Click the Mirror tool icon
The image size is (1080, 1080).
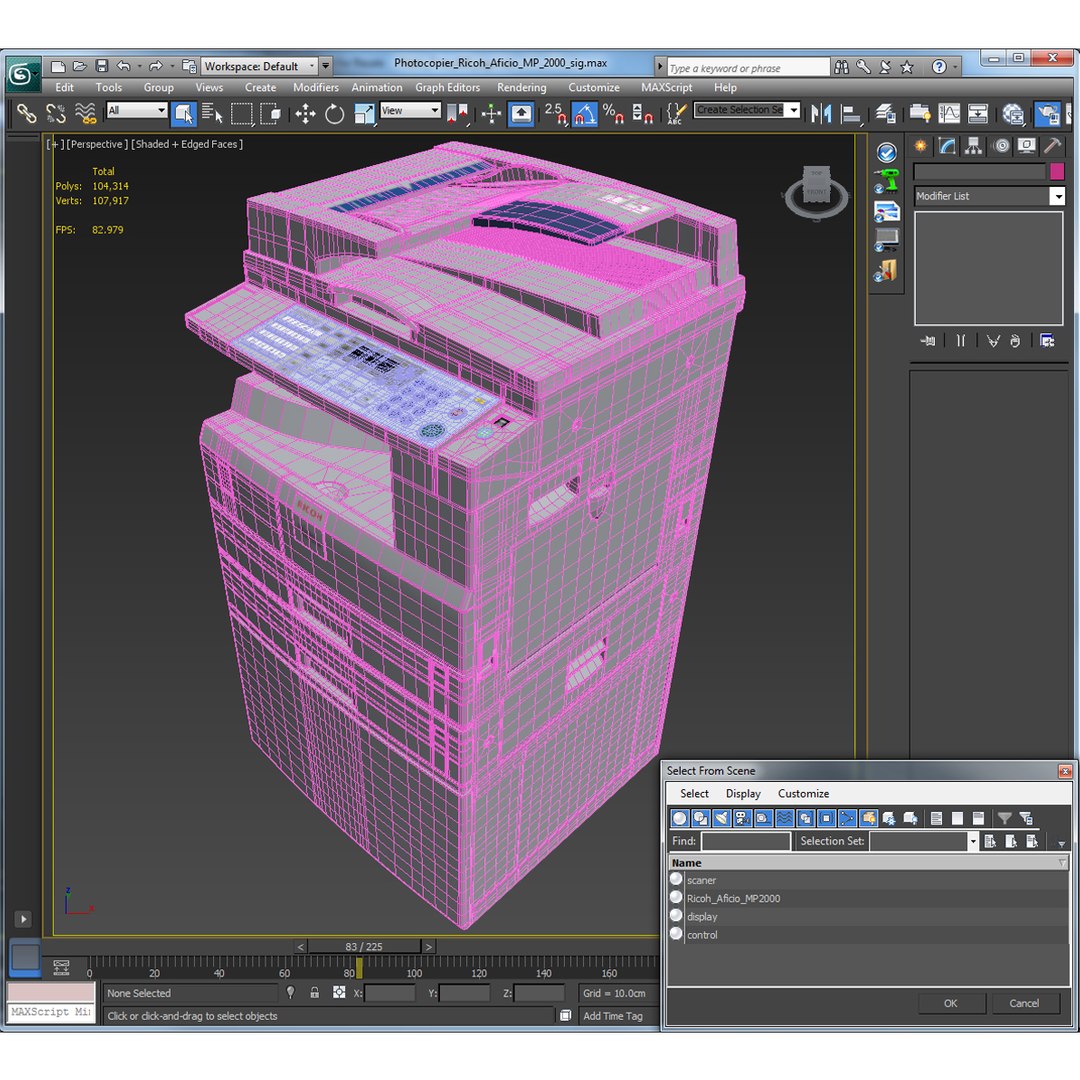point(821,113)
